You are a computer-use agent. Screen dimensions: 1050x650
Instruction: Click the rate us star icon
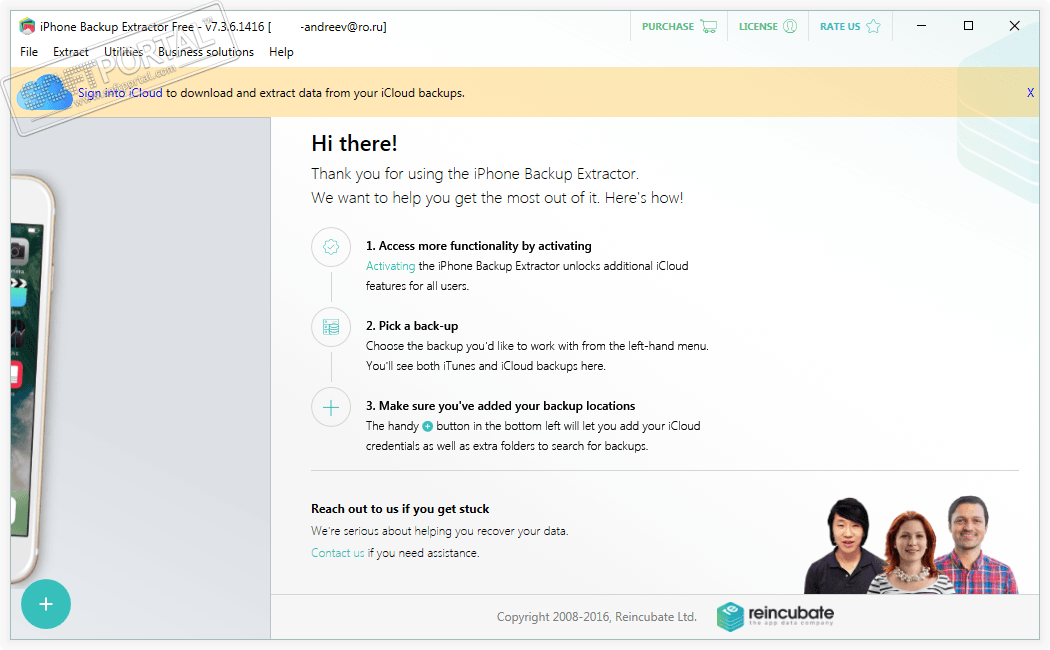pyautogui.click(x=873, y=27)
